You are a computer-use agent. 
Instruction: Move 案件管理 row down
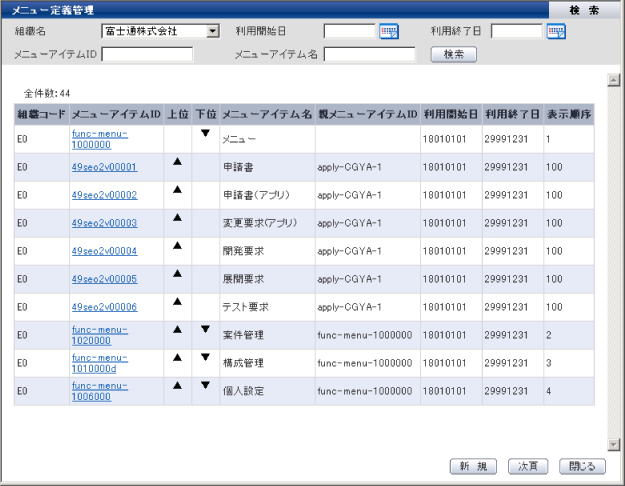point(205,329)
